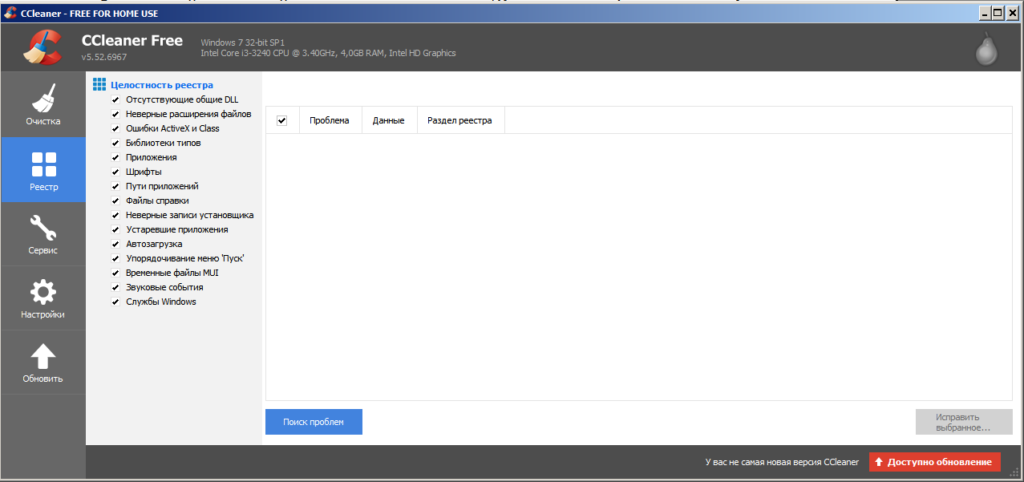The image size is (1024, 482).
Task: Click the Исправить выбранное button
Action: click(963, 422)
